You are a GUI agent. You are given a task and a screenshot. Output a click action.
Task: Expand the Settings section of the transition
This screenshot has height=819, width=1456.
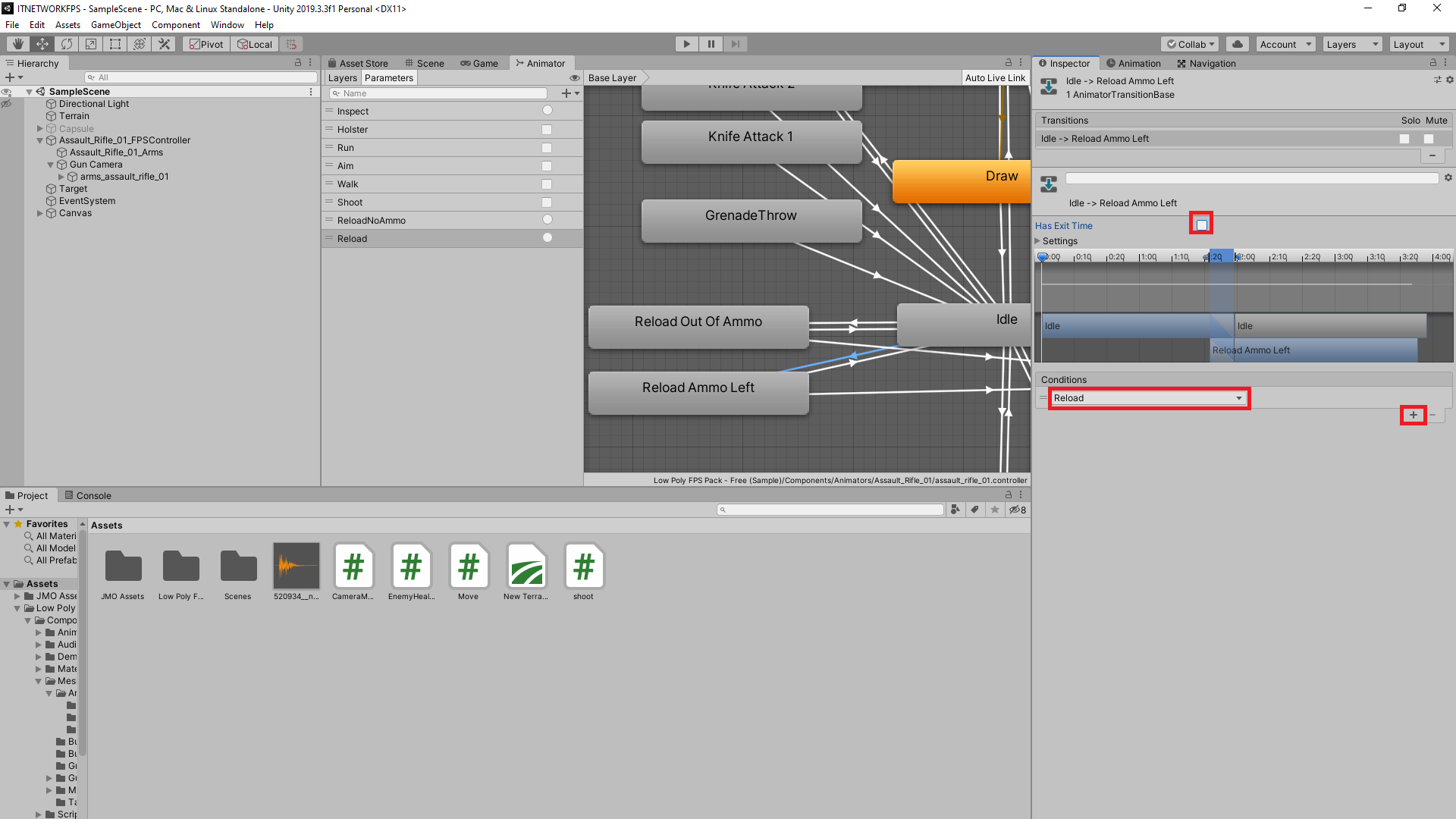click(x=1038, y=240)
